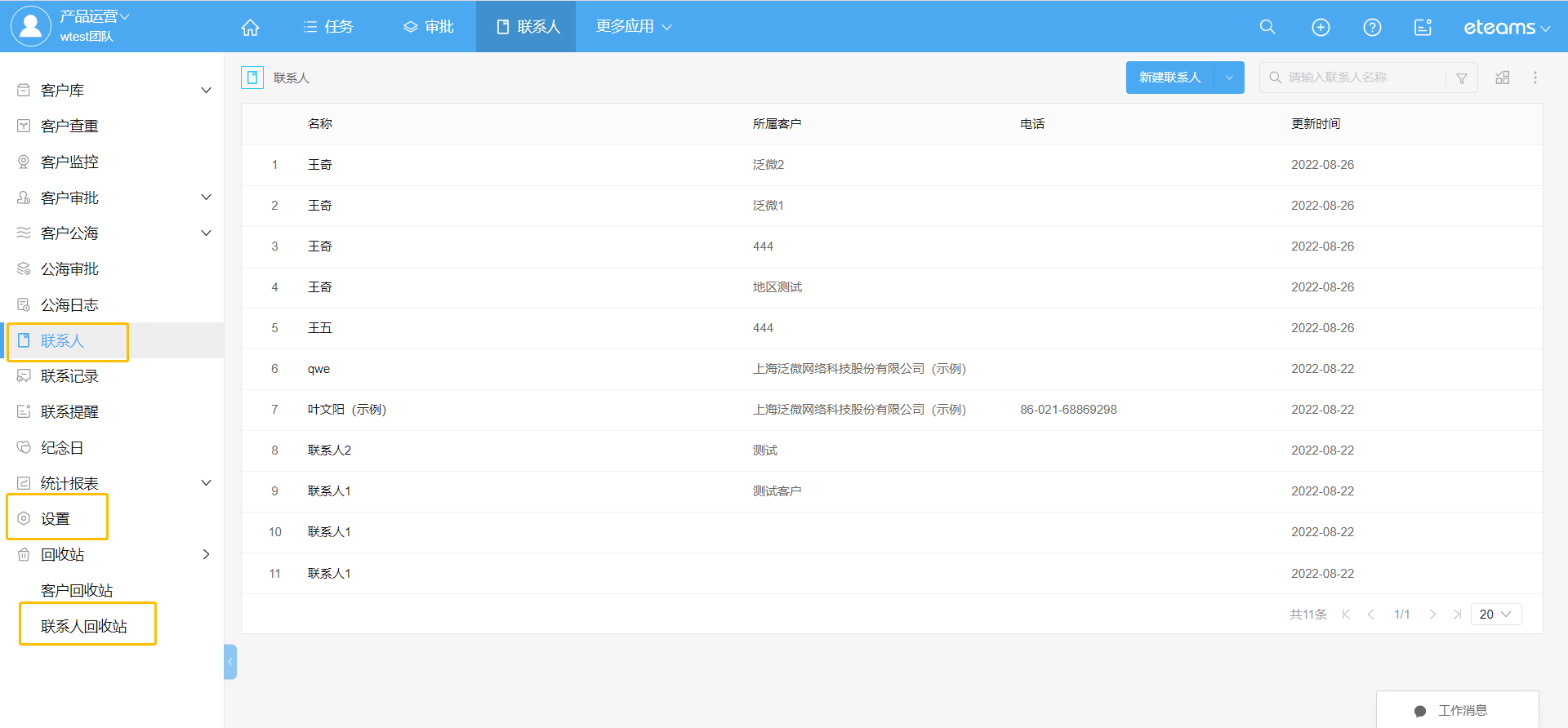Viewport: 1568px width, 728px height.
Task: Open the 工作消息 chat panel
Action: coord(1457,710)
